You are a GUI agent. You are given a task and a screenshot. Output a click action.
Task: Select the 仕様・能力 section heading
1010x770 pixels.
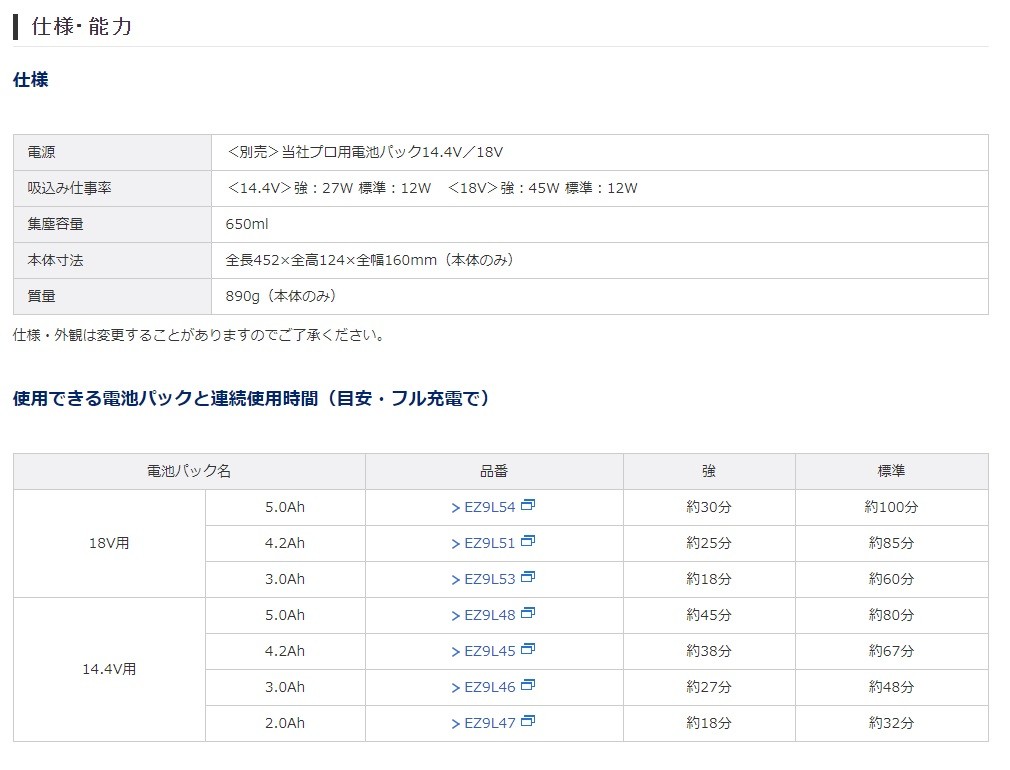click(x=82, y=26)
